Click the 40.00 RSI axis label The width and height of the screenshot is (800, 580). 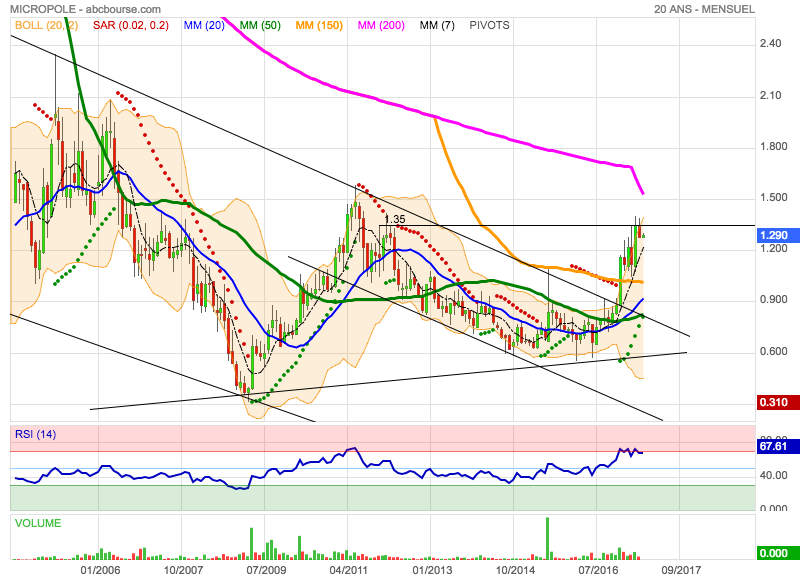[x=773, y=475]
